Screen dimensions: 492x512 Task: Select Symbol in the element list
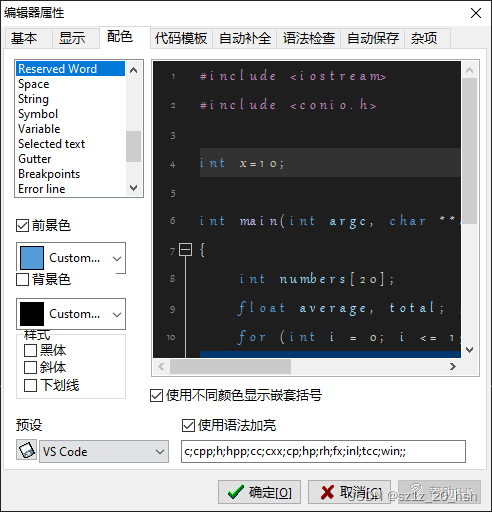[71, 114]
